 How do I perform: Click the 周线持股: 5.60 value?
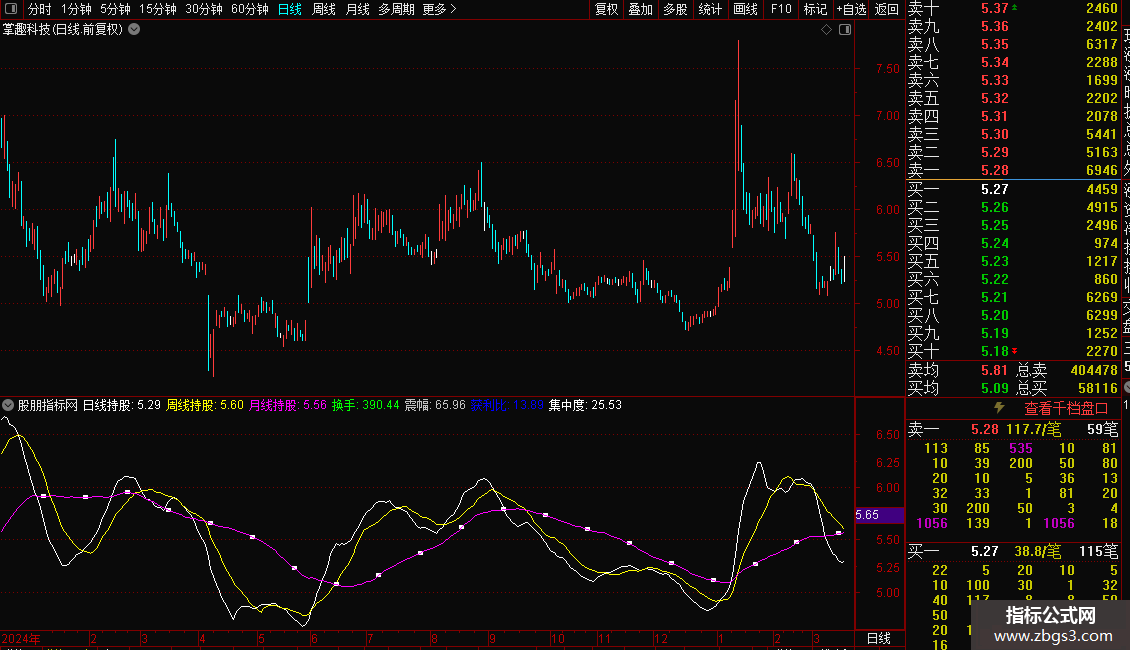pyautogui.click(x=205, y=405)
